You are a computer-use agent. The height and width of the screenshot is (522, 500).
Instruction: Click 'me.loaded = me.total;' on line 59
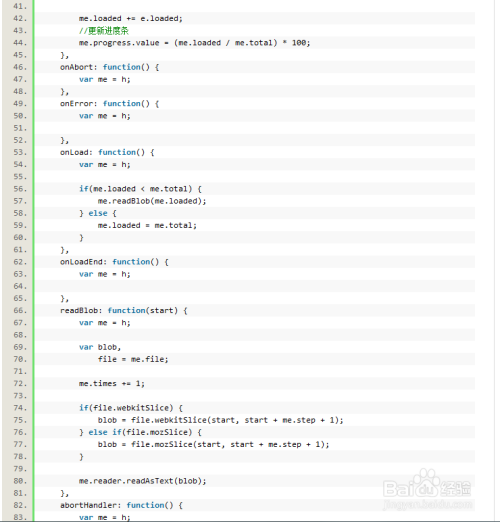click(147, 225)
